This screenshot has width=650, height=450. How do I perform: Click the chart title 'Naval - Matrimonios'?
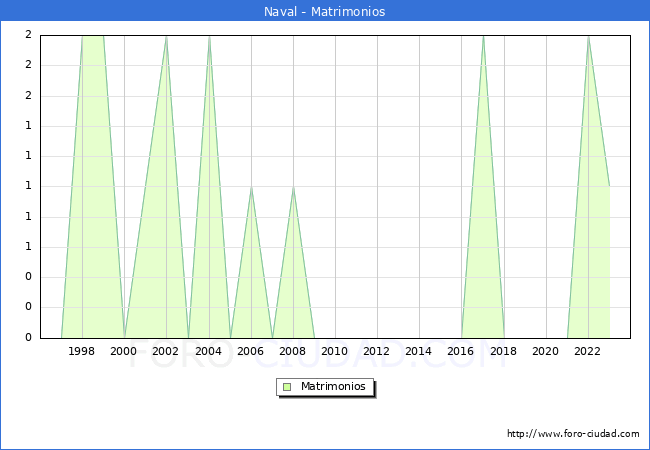click(325, 11)
